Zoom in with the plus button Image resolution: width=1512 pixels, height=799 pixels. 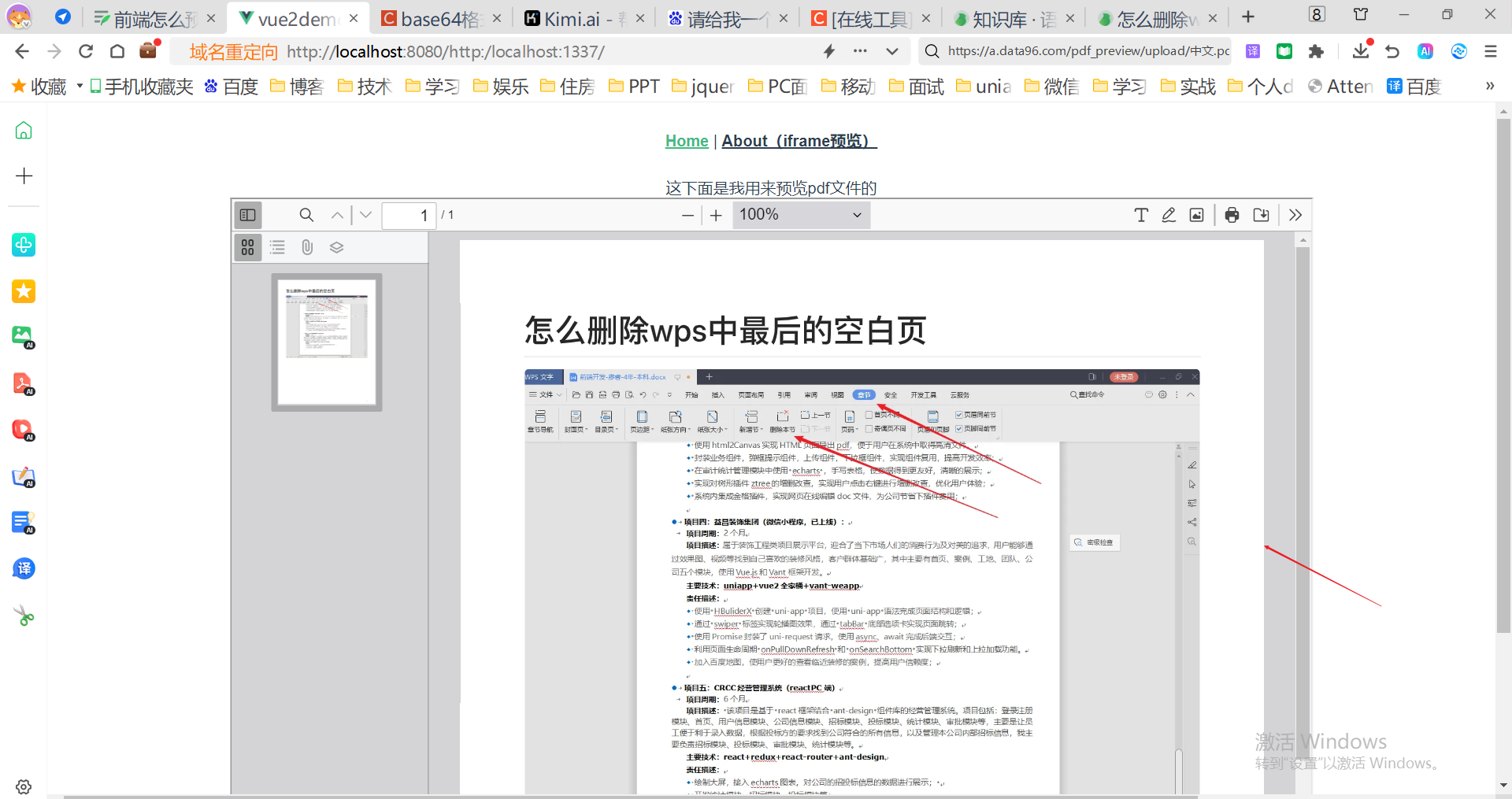[x=716, y=215]
